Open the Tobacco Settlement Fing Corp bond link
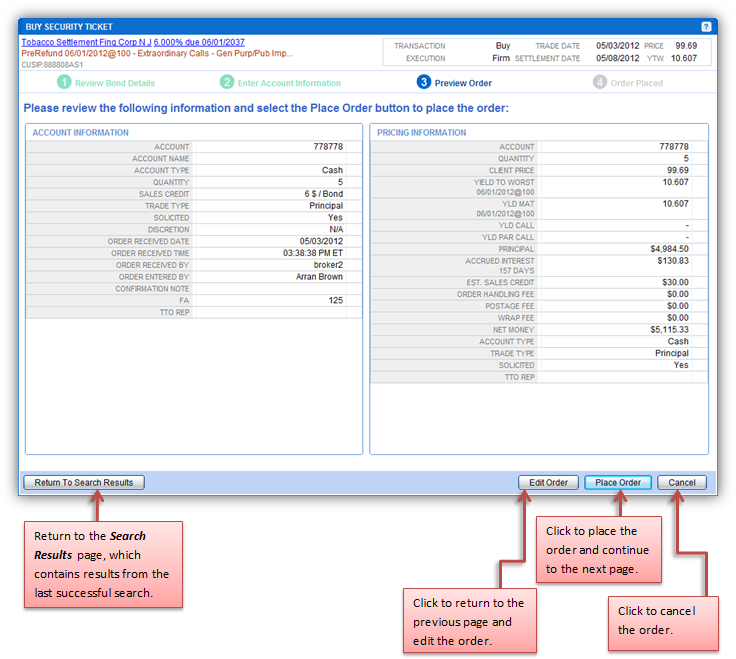Screen dimensions: 736x659 [x=134, y=44]
